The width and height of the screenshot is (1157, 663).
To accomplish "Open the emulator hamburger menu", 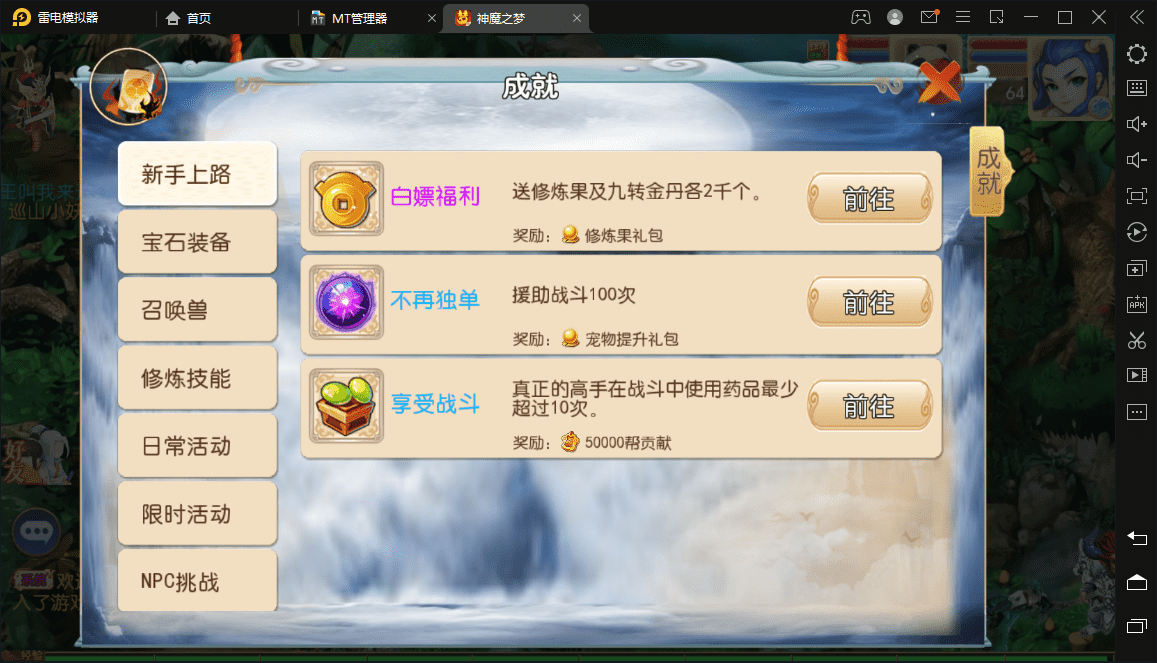I will [962, 17].
